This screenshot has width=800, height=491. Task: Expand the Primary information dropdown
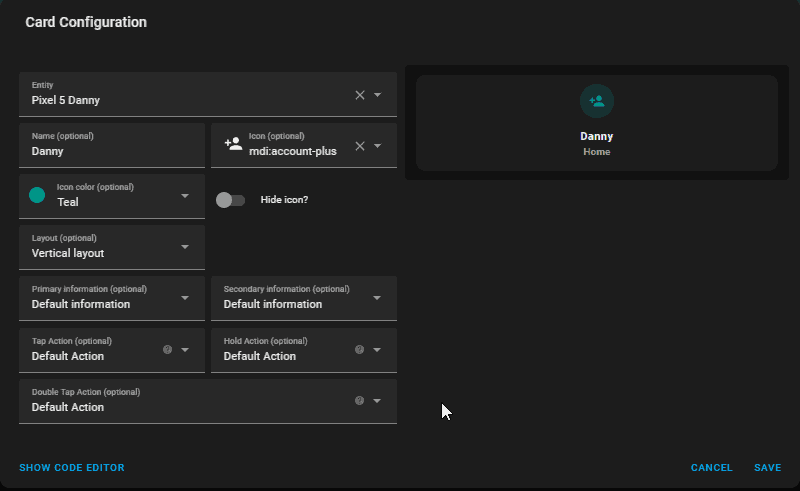pyautogui.click(x=112, y=299)
